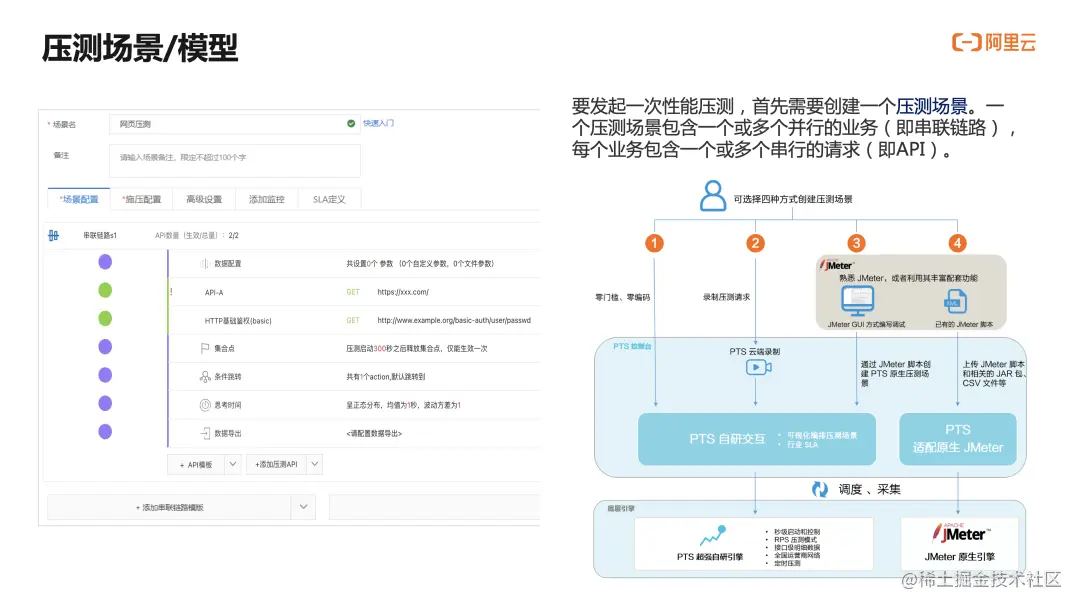Image resolution: width=1080 pixels, height=608 pixels.
Task: Click the JMeter 原生引擎 logo
Action: [x=962, y=534]
